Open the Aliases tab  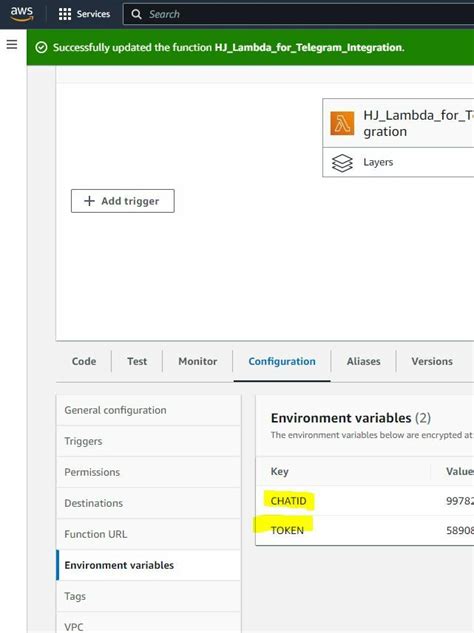click(363, 361)
